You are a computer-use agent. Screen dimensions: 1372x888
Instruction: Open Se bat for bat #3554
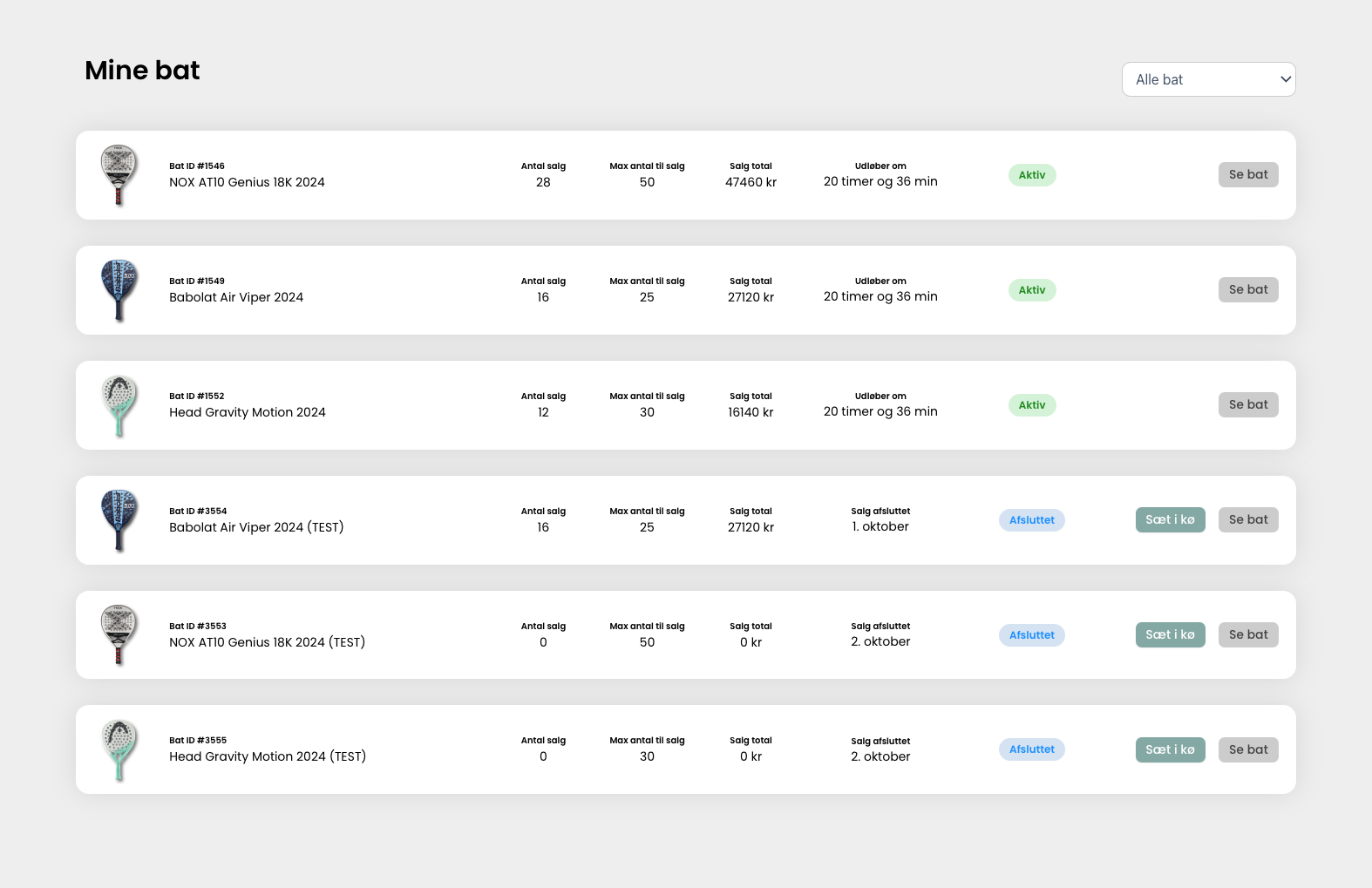coord(1247,519)
